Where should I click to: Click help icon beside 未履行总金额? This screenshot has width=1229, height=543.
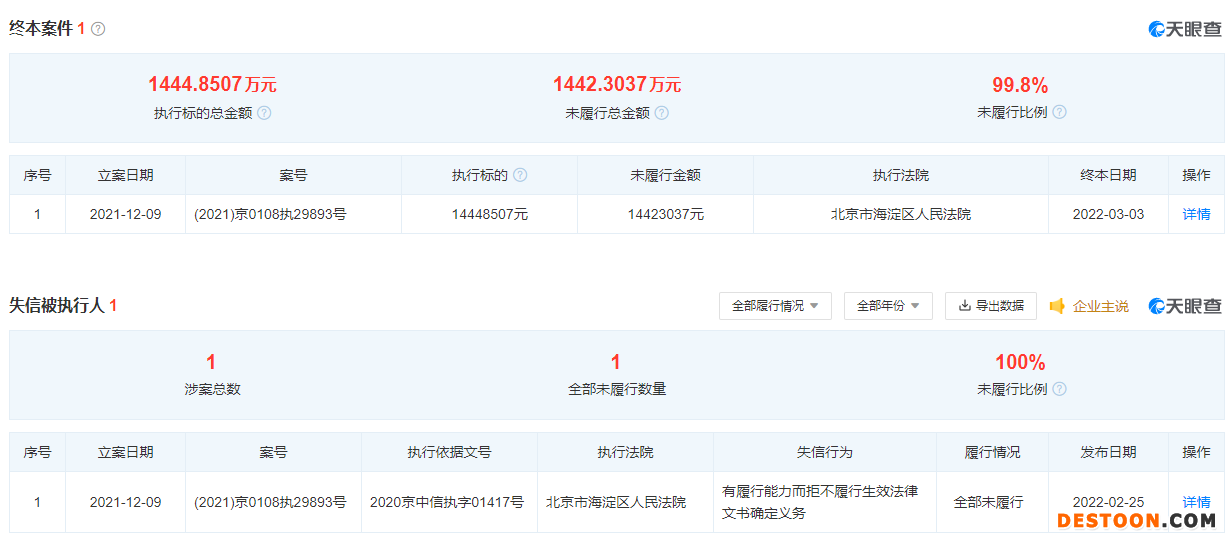(x=661, y=113)
